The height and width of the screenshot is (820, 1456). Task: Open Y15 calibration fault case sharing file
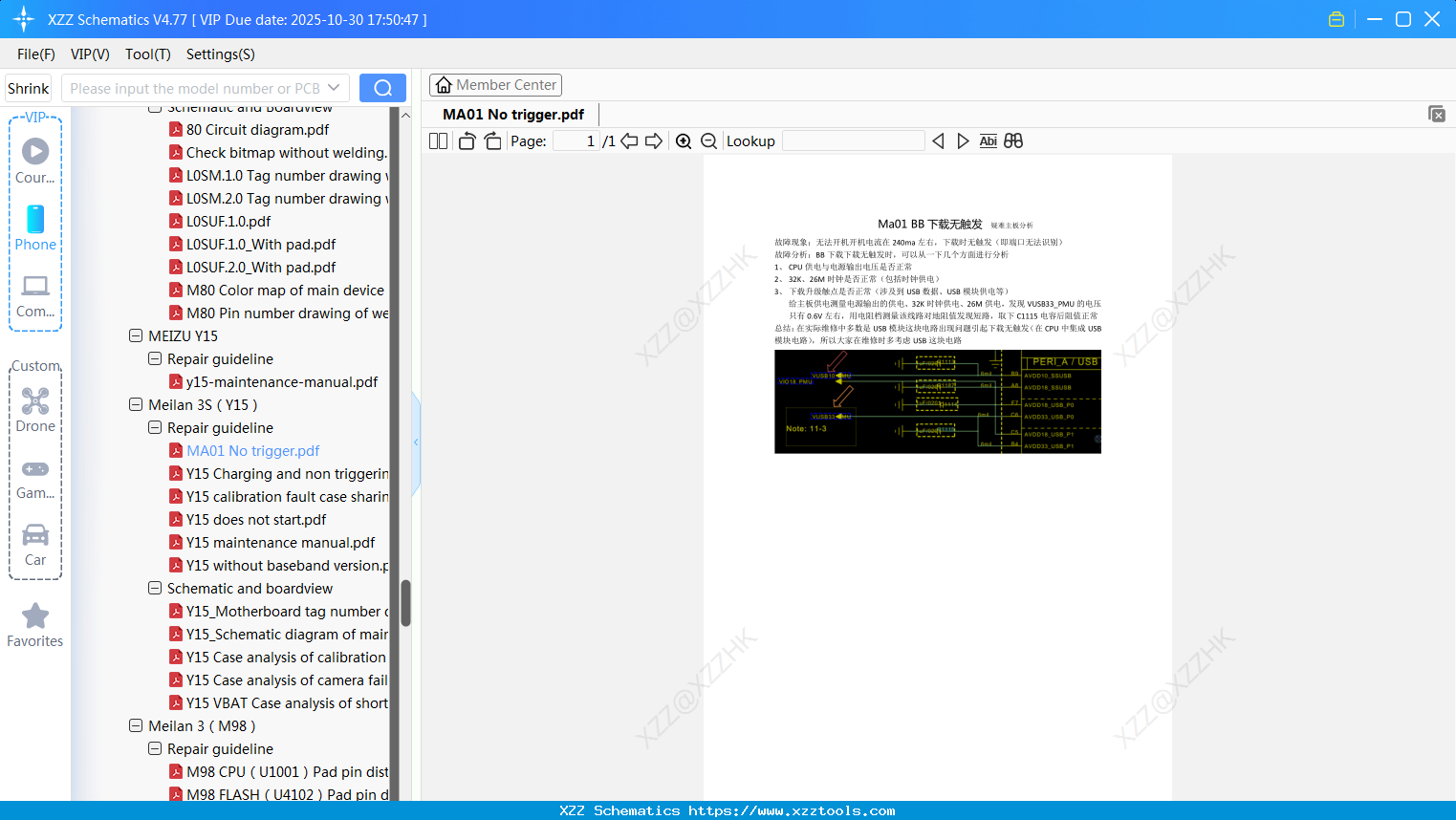point(287,496)
